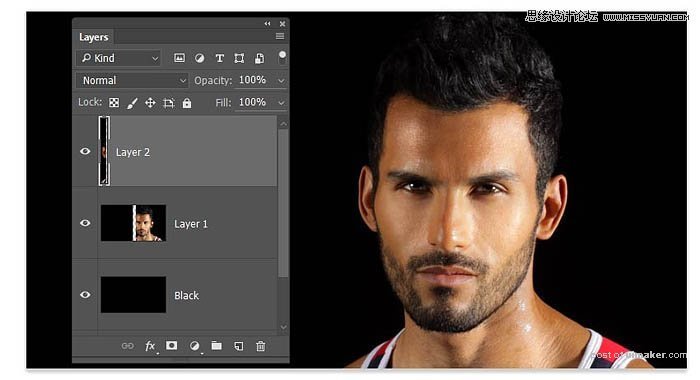Click the Layer 2 name
700x380 pixels.
[133, 152]
